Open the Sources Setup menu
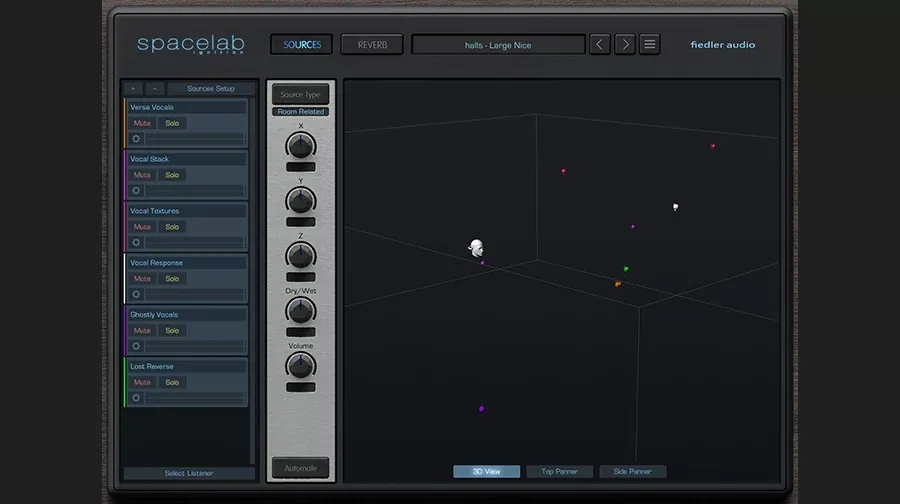Image resolution: width=900 pixels, height=504 pixels. [x=211, y=88]
